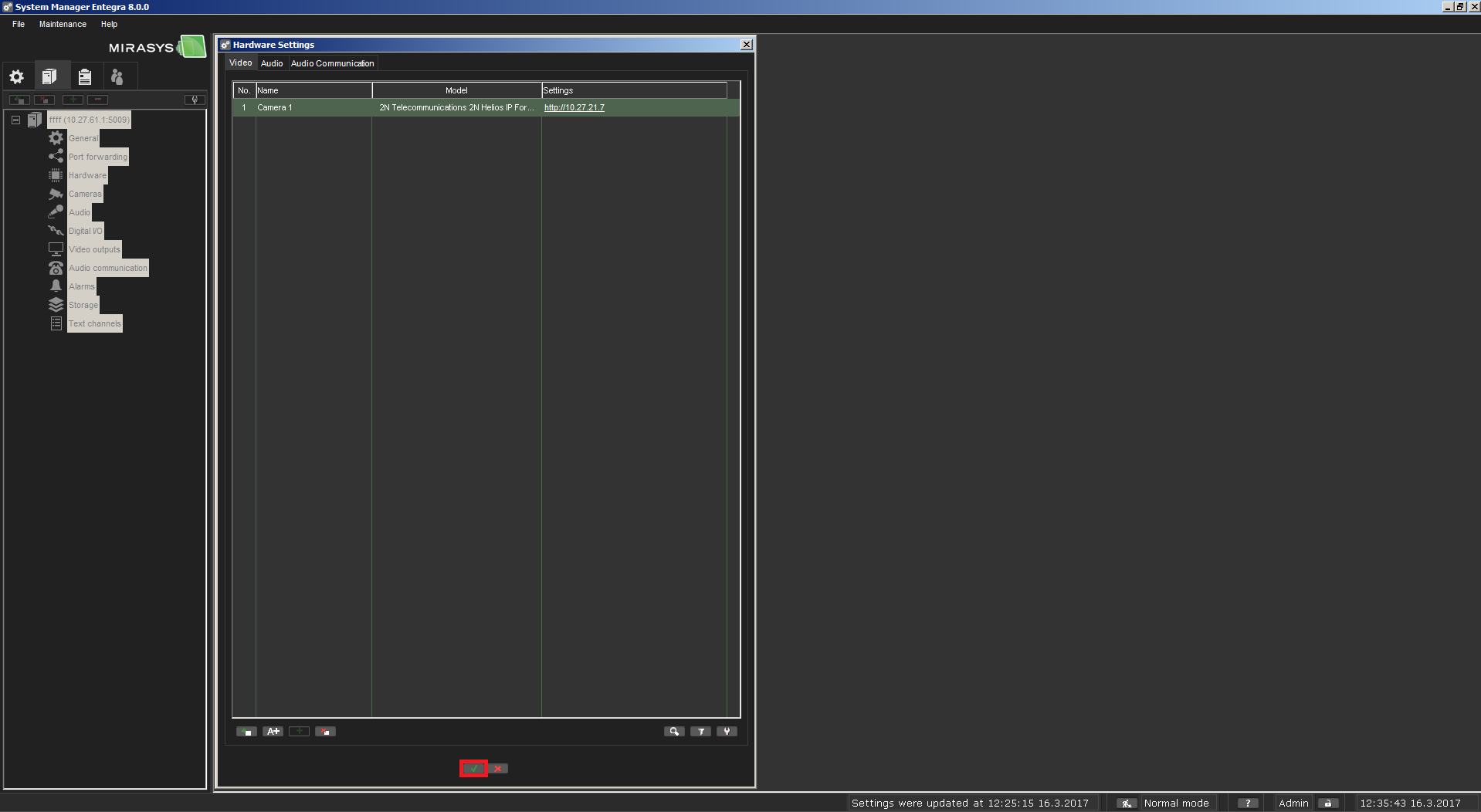
Task: Click the search magnifier button in Hardware Settings
Action: (673, 731)
